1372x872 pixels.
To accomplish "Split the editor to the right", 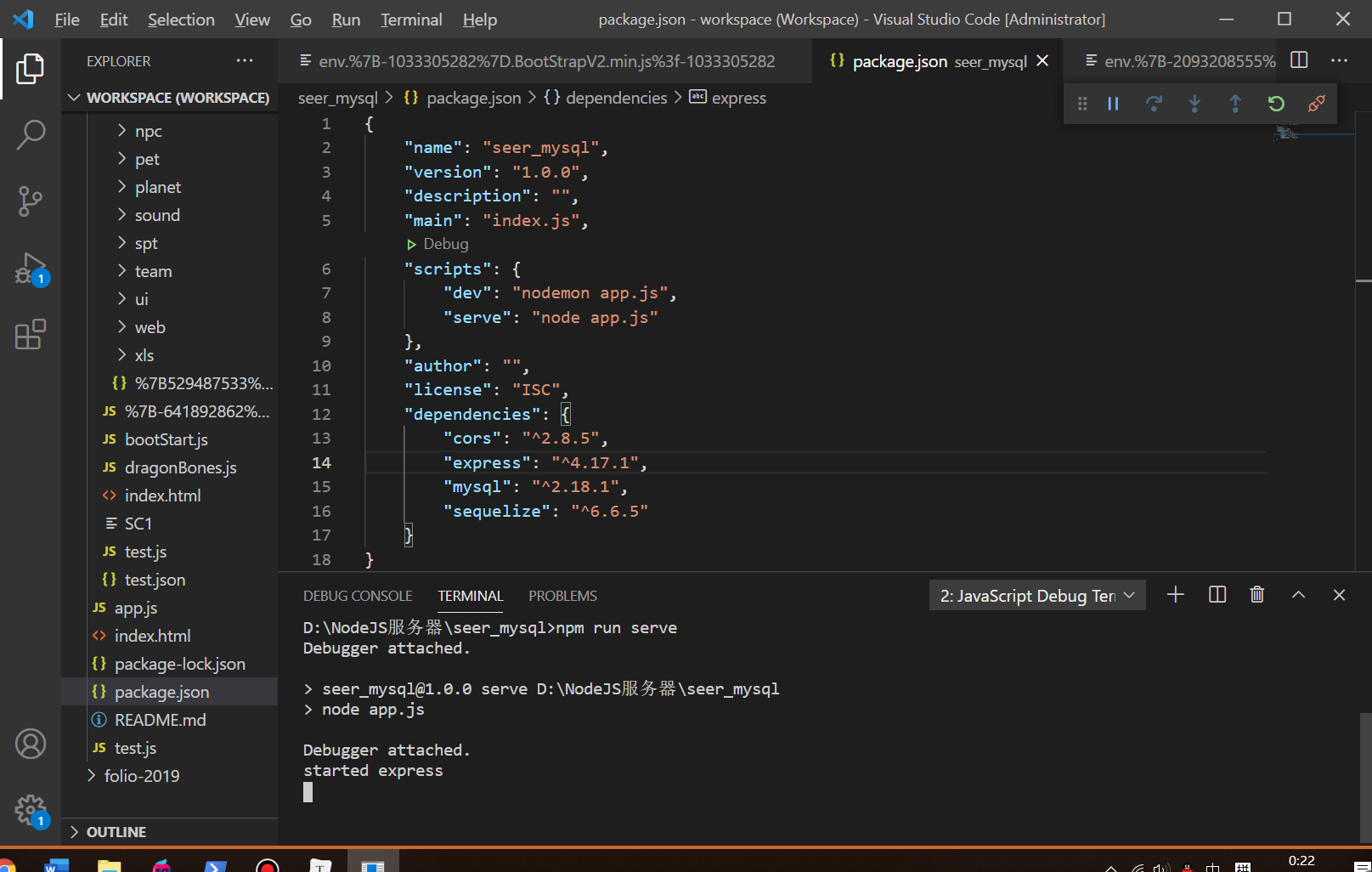I will pyautogui.click(x=1299, y=60).
